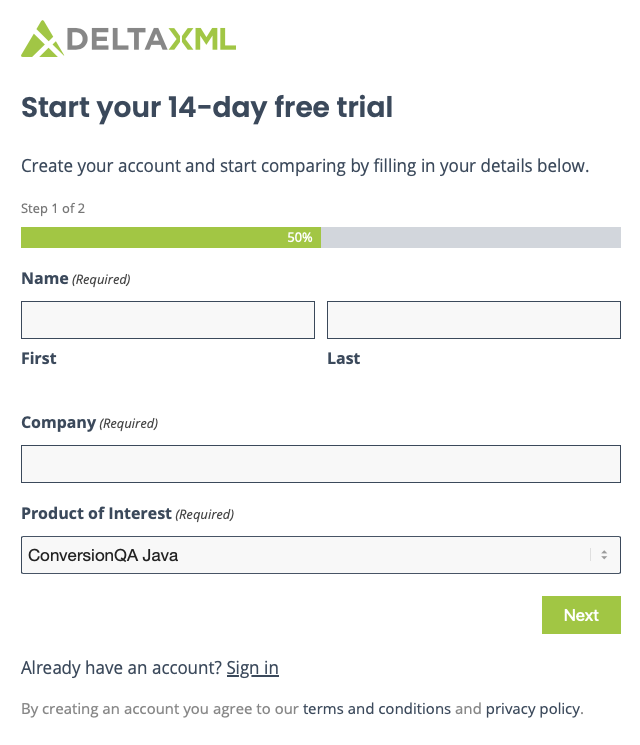Click the 50% progress label
Screen dimensions: 640x745
point(300,238)
